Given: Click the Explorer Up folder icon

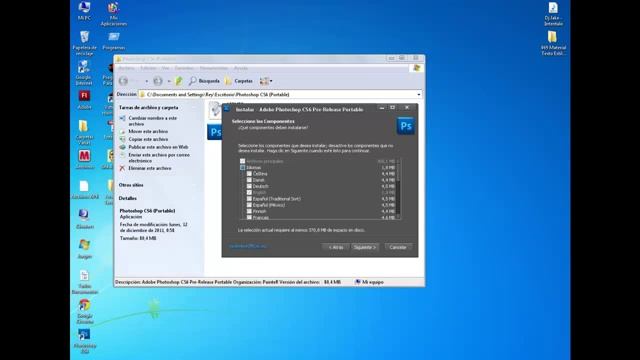Looking at the screenshot, I should coord(179,81).
